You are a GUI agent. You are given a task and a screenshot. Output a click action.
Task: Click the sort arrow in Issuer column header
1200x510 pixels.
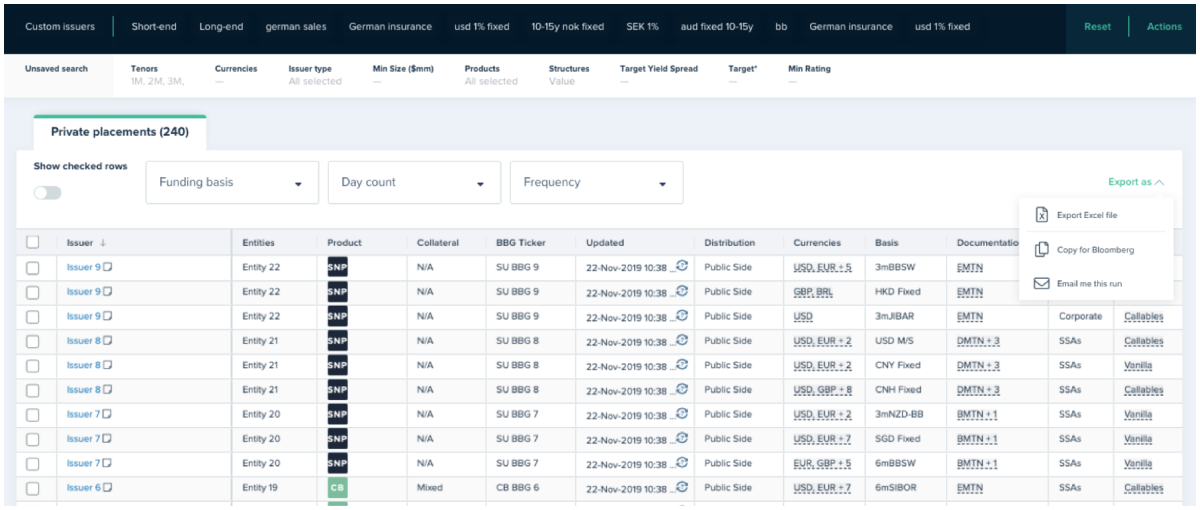tap(102, 243)
